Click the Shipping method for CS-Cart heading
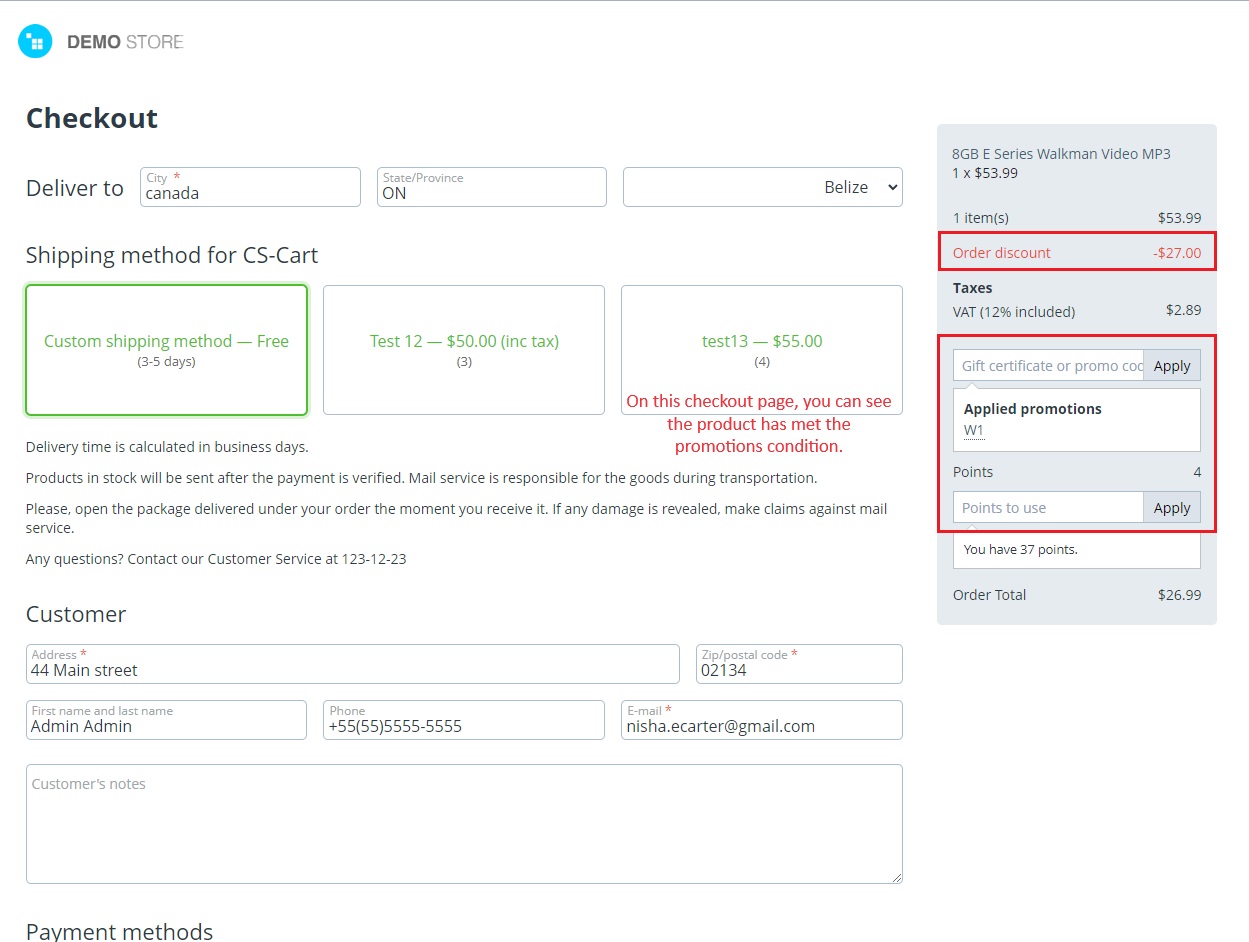 [172, 255]
